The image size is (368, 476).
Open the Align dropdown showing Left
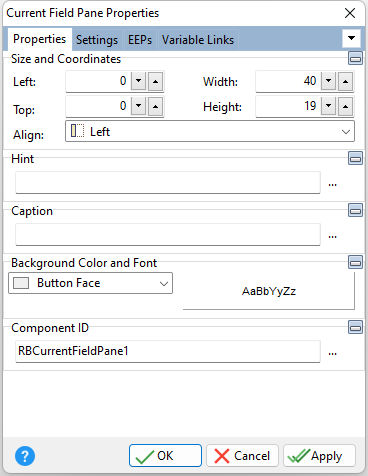210,132
